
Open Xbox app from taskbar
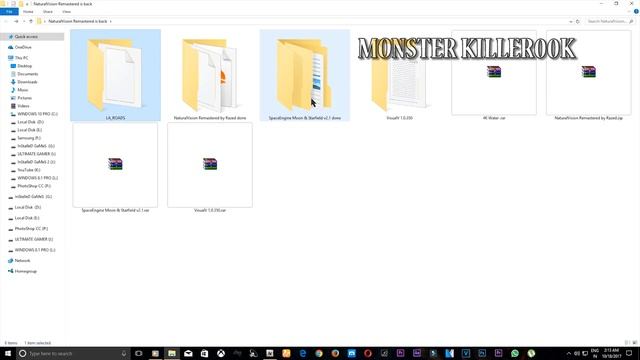221,353
